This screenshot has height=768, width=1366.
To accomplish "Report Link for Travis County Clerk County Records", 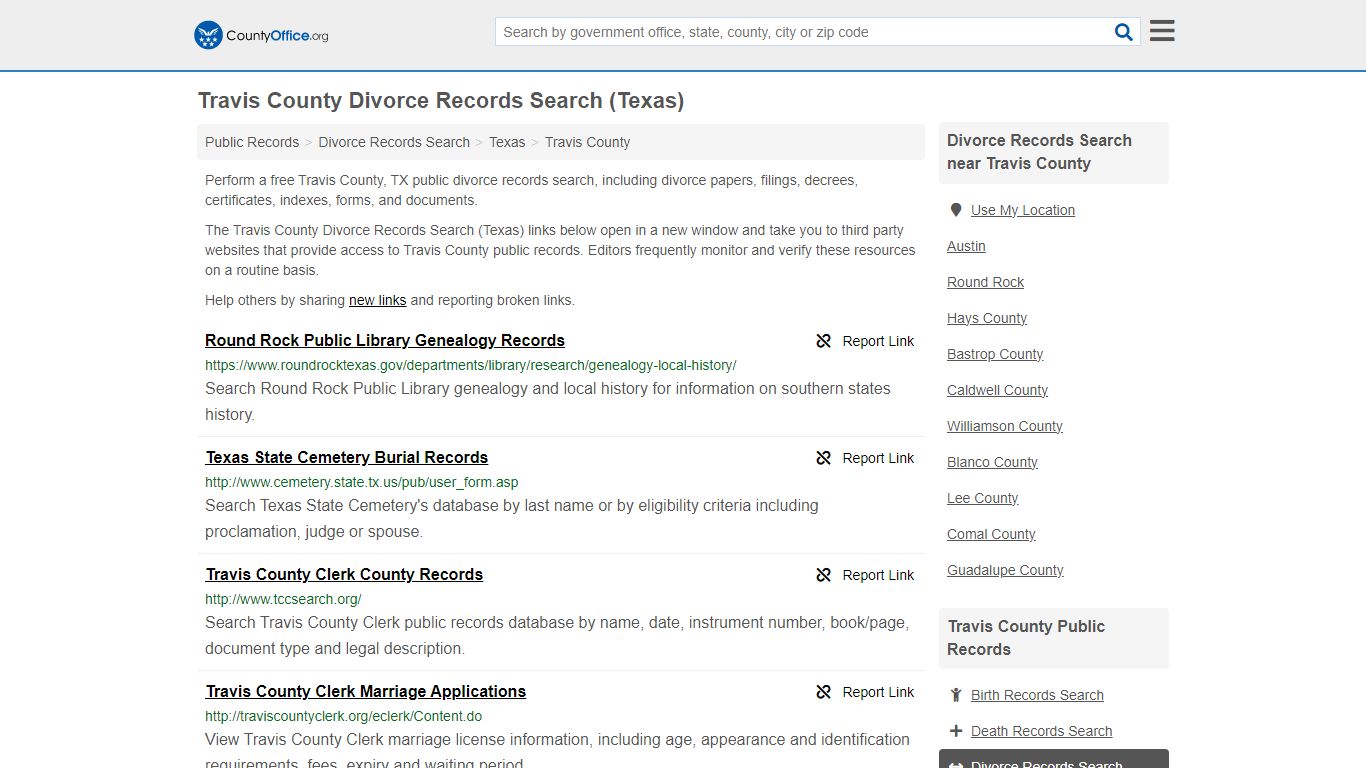I will 878,575.
